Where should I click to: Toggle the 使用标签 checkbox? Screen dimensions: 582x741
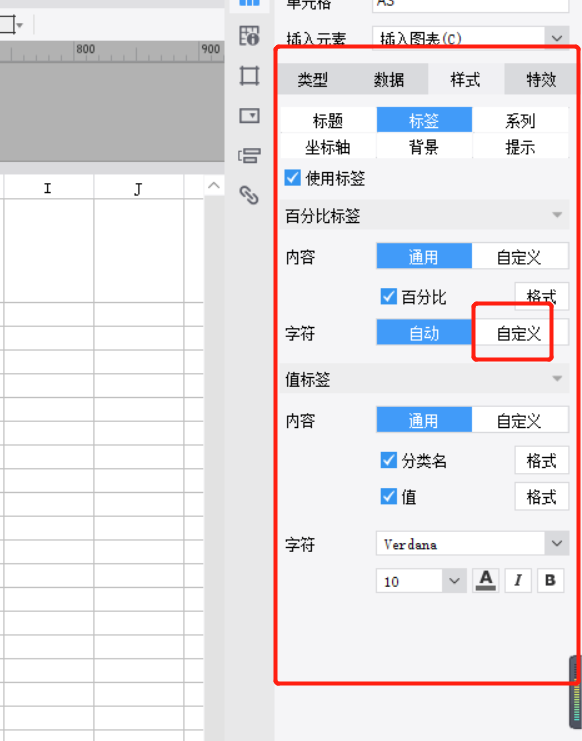[x=292, y=178]
